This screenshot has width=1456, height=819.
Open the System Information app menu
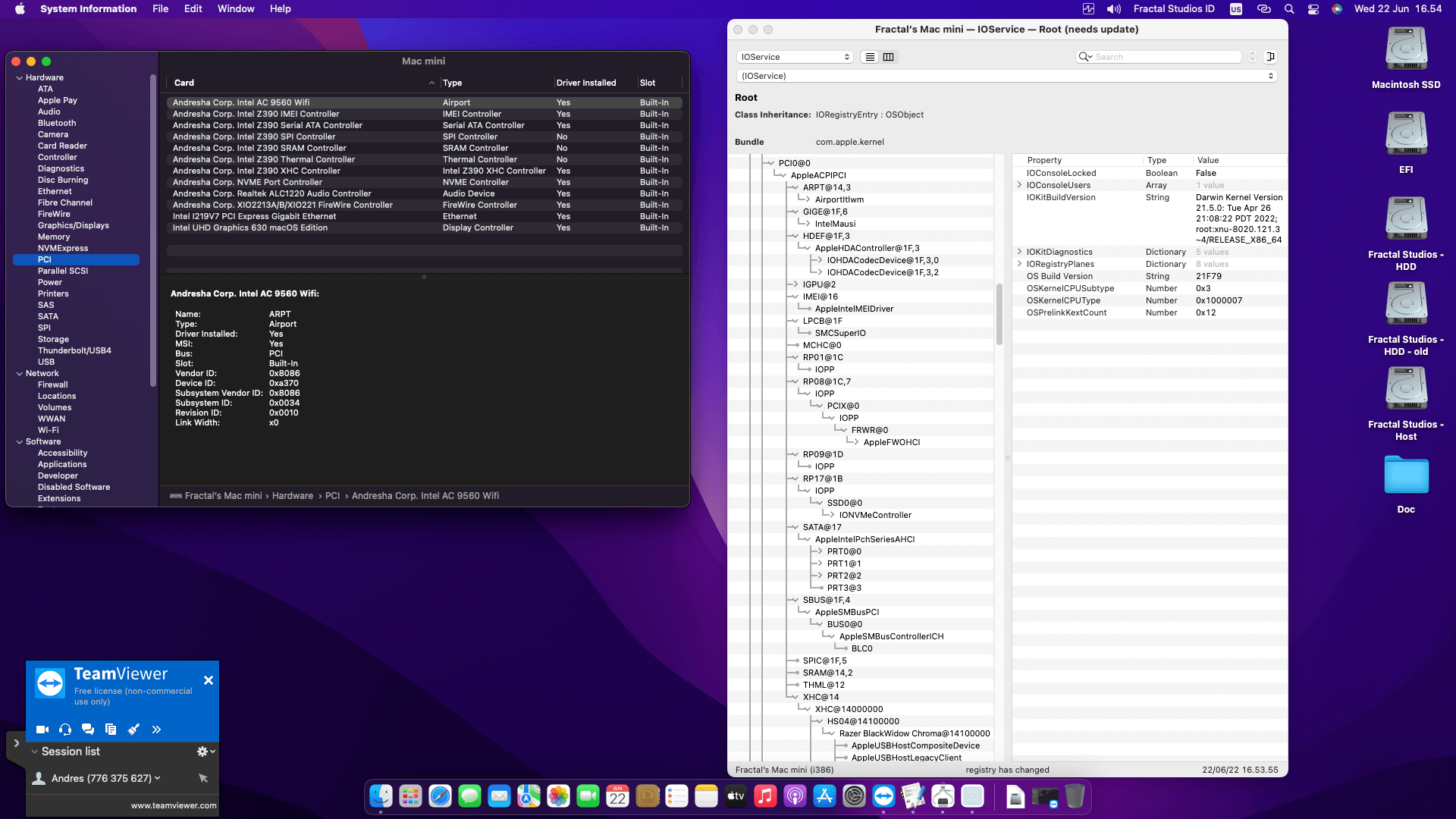[89, 9]
